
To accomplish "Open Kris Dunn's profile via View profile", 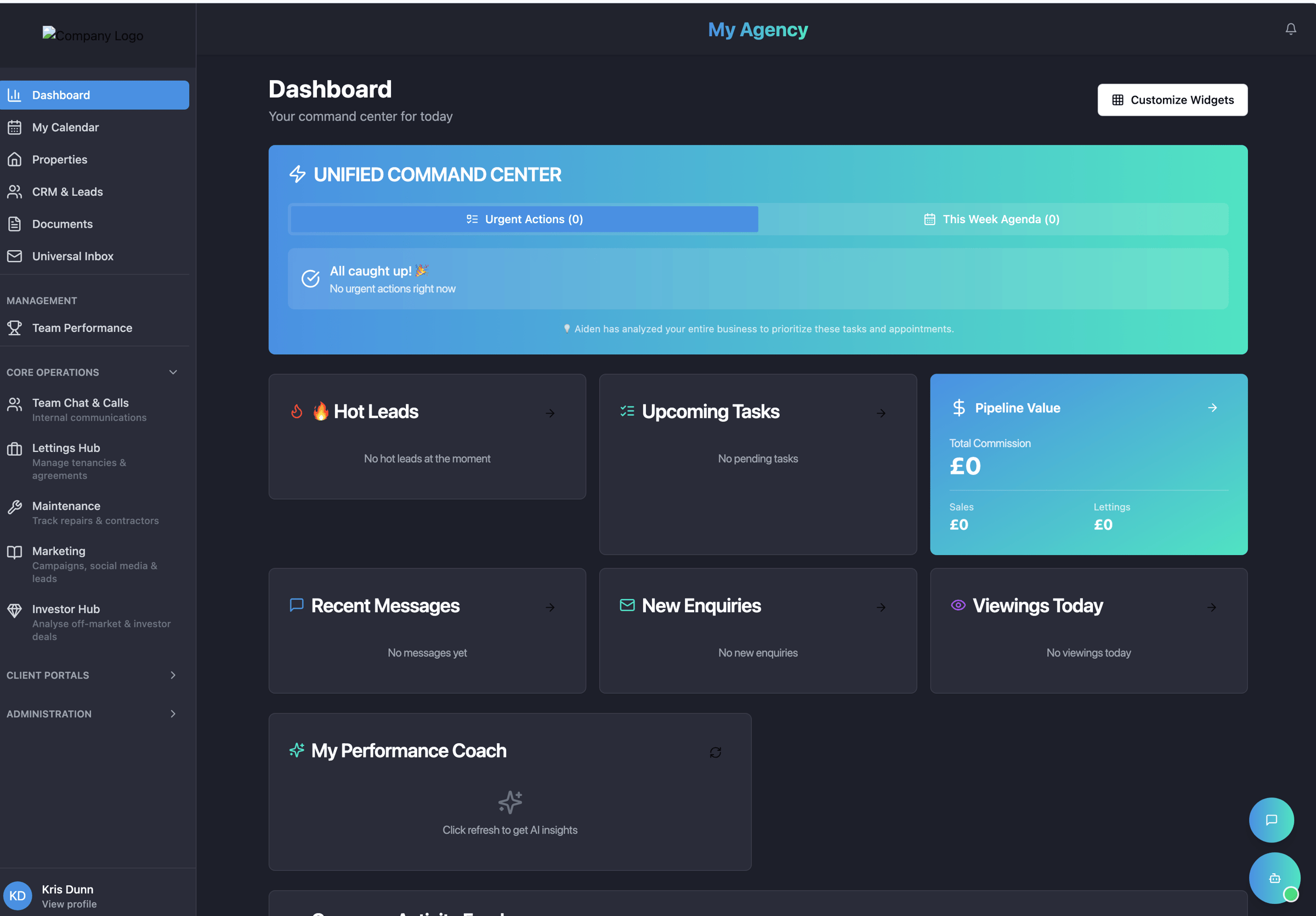I will pyautogui.click(x=69, y=903).
